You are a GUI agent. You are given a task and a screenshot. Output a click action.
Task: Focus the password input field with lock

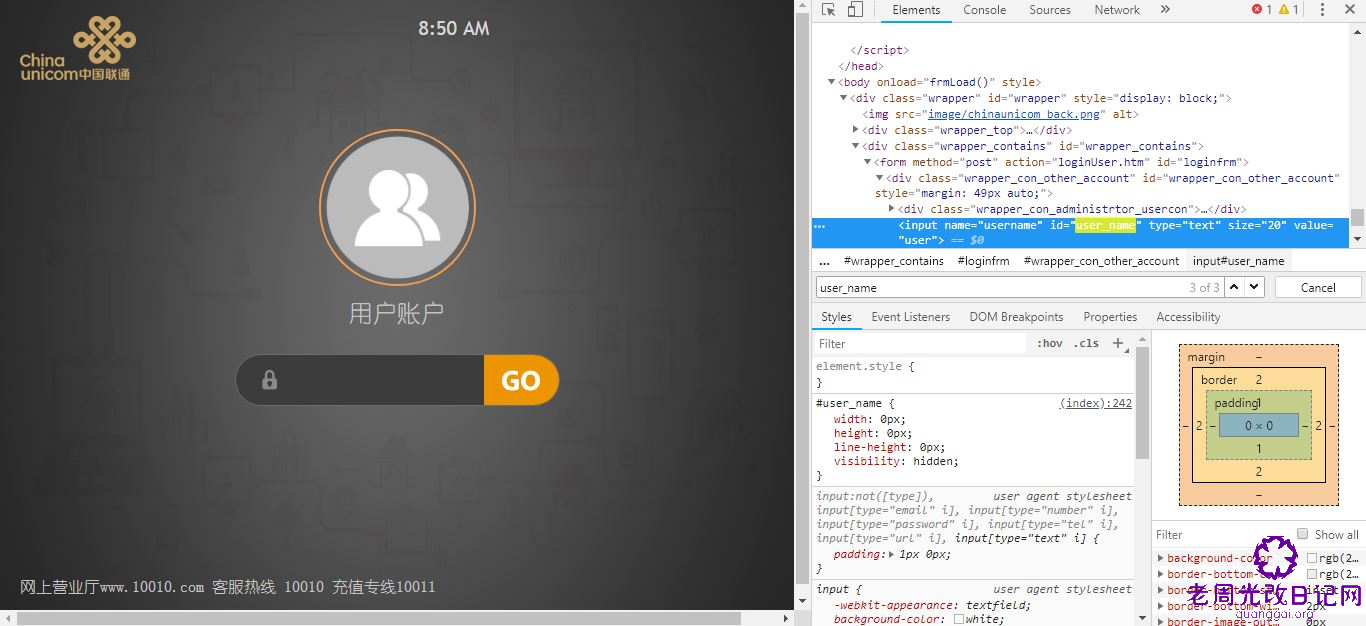tap(360, 380)
